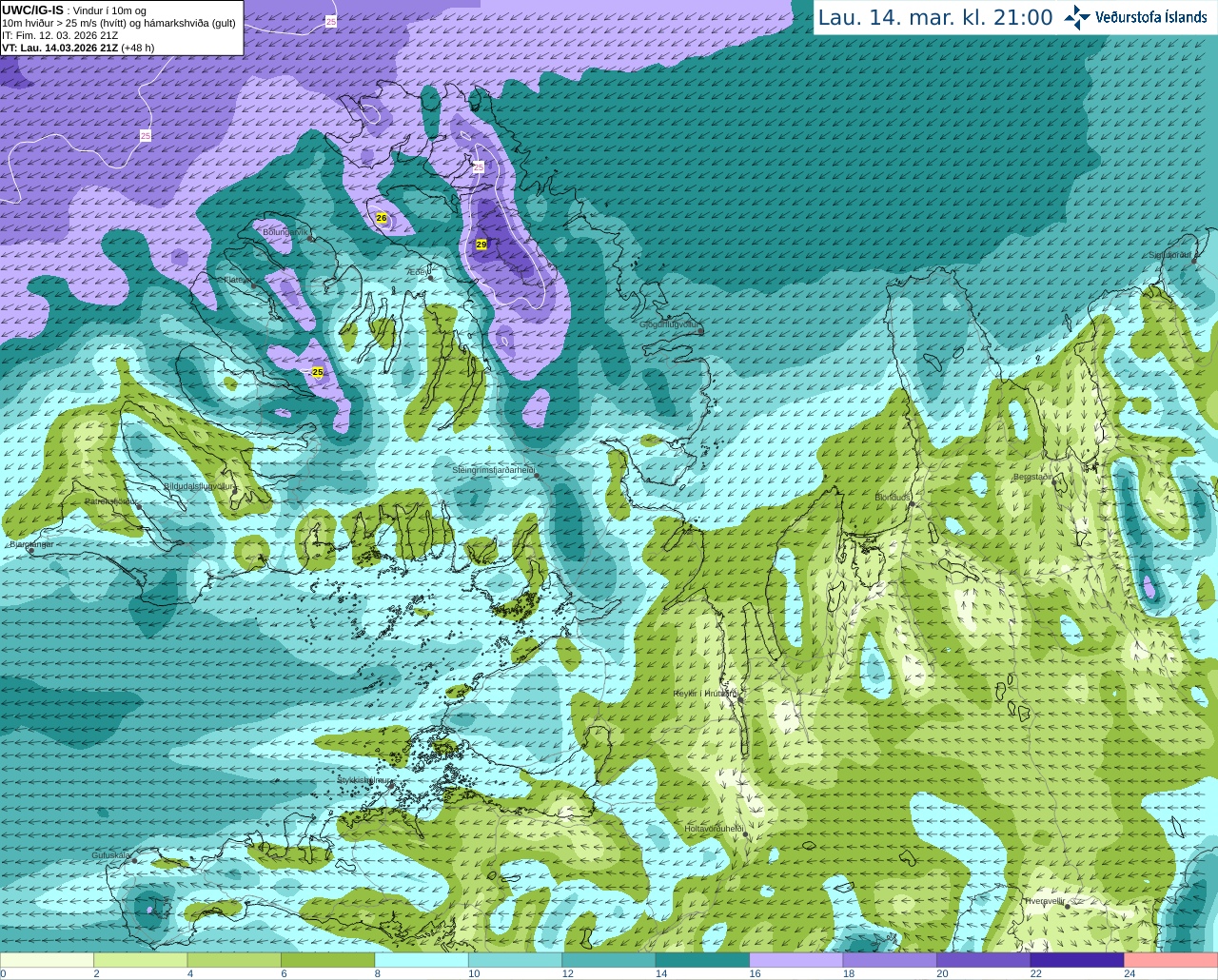
Task: Click the 14–16 m/s dark teal swatch
Action: click(703, 959)
